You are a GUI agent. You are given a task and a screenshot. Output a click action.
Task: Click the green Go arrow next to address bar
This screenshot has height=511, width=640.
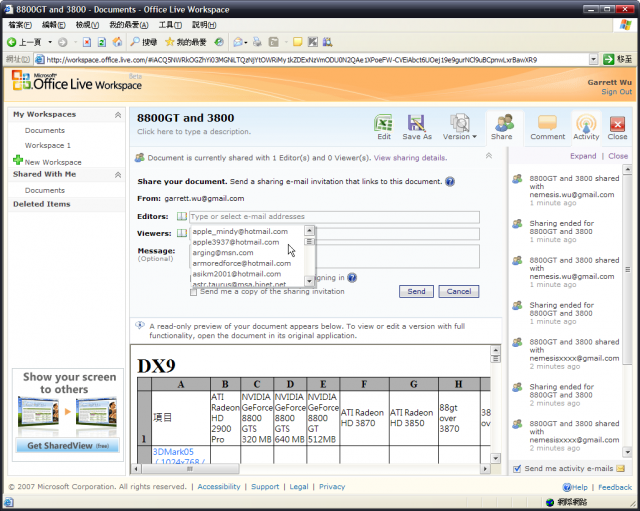(x=608, y=59)
